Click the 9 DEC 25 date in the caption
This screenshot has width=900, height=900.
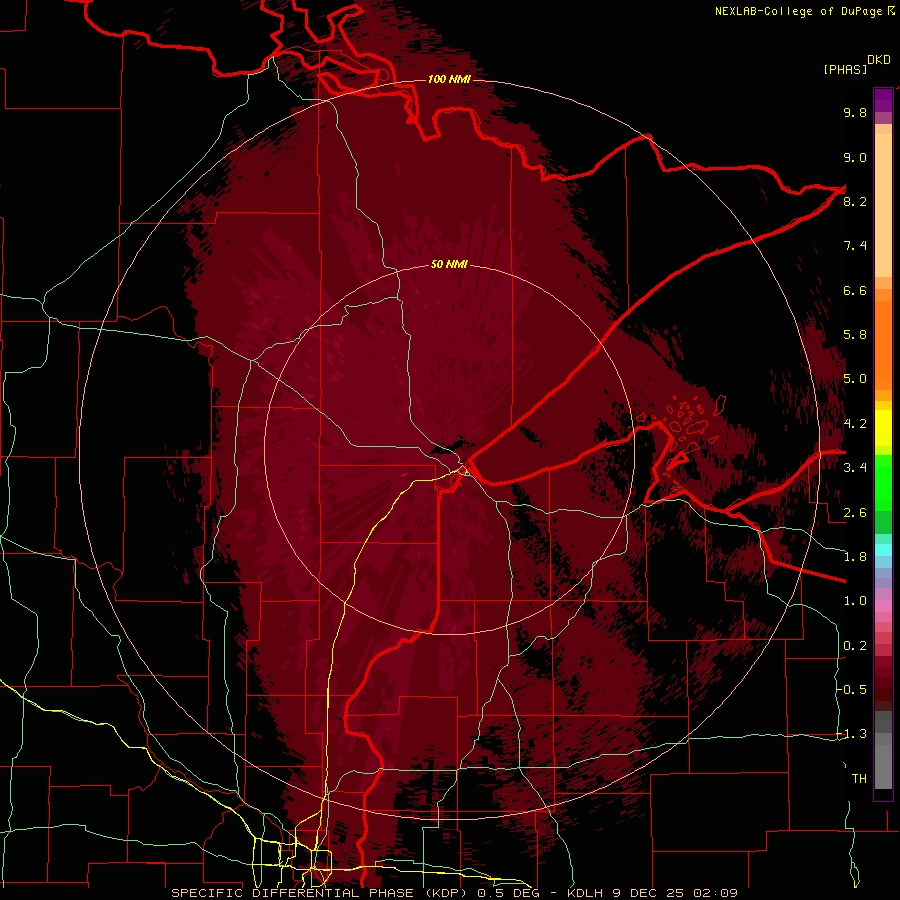[649, 893]
